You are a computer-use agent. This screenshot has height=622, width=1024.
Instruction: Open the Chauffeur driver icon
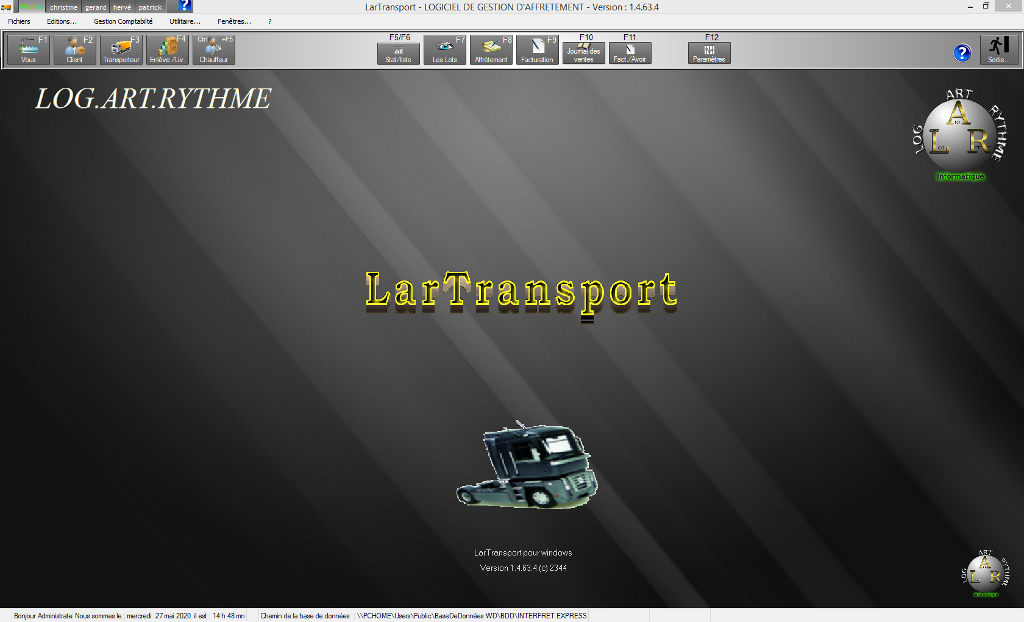pos(213,50)
